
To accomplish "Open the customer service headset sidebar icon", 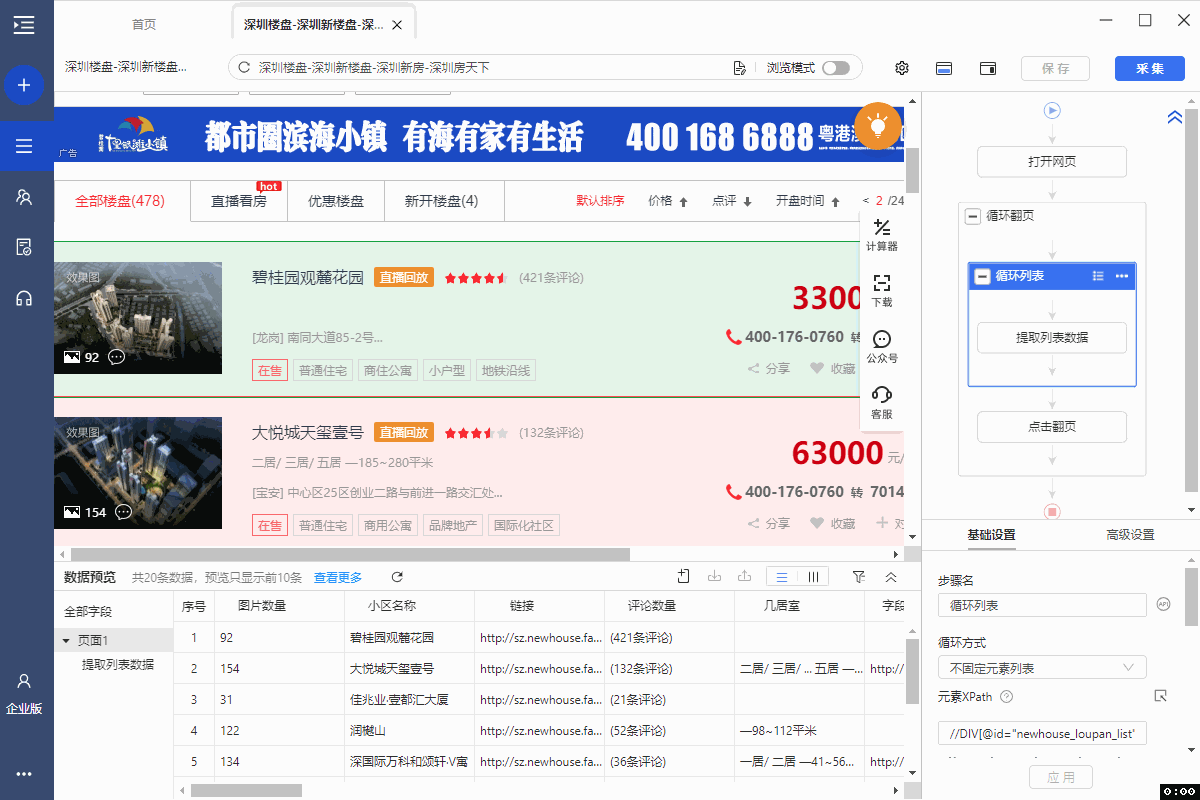I will click(x=24, y=298).
